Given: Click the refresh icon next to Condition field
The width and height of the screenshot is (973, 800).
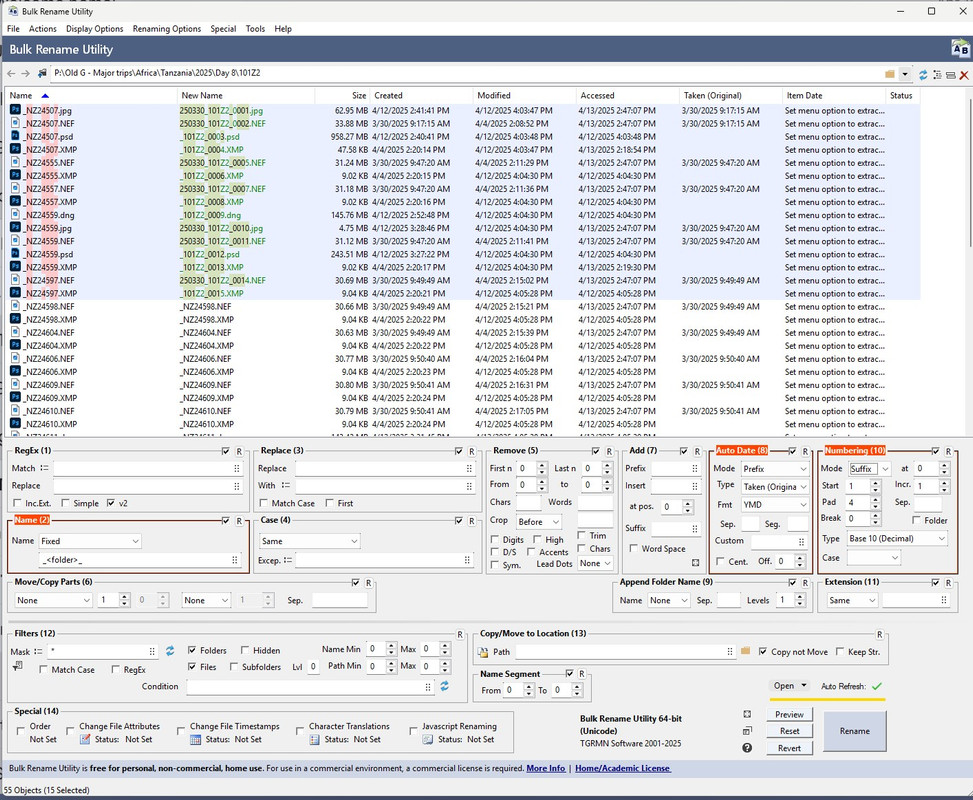Looking at the screenshot, I should tap(444, 686).
